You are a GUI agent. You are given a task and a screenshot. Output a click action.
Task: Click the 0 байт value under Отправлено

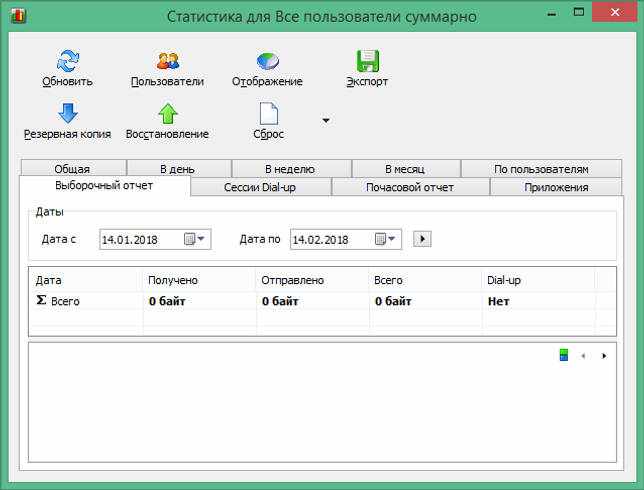point(280,301)
